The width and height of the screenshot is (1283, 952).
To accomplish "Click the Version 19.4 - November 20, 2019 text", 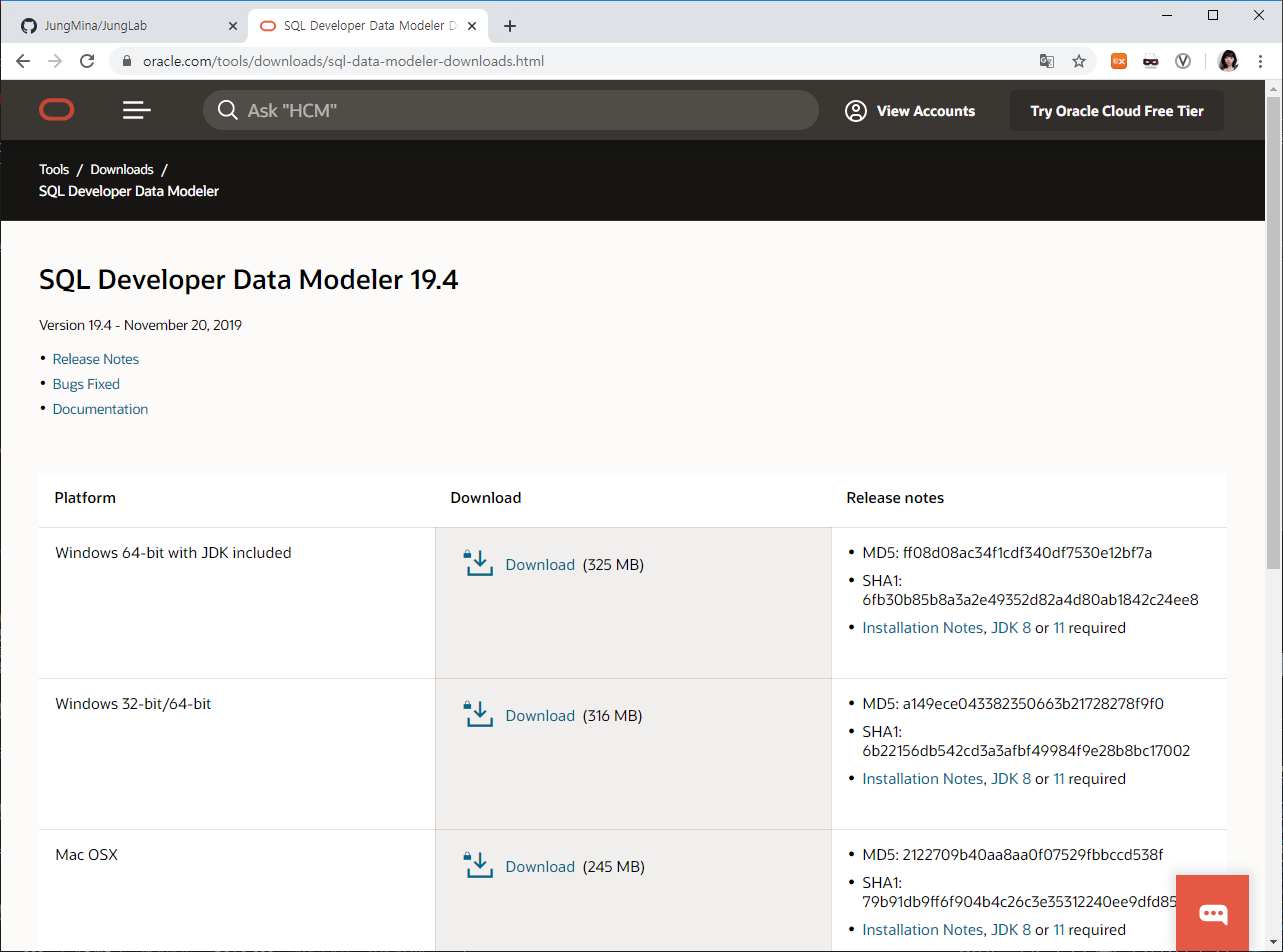I will pos(140,325).
